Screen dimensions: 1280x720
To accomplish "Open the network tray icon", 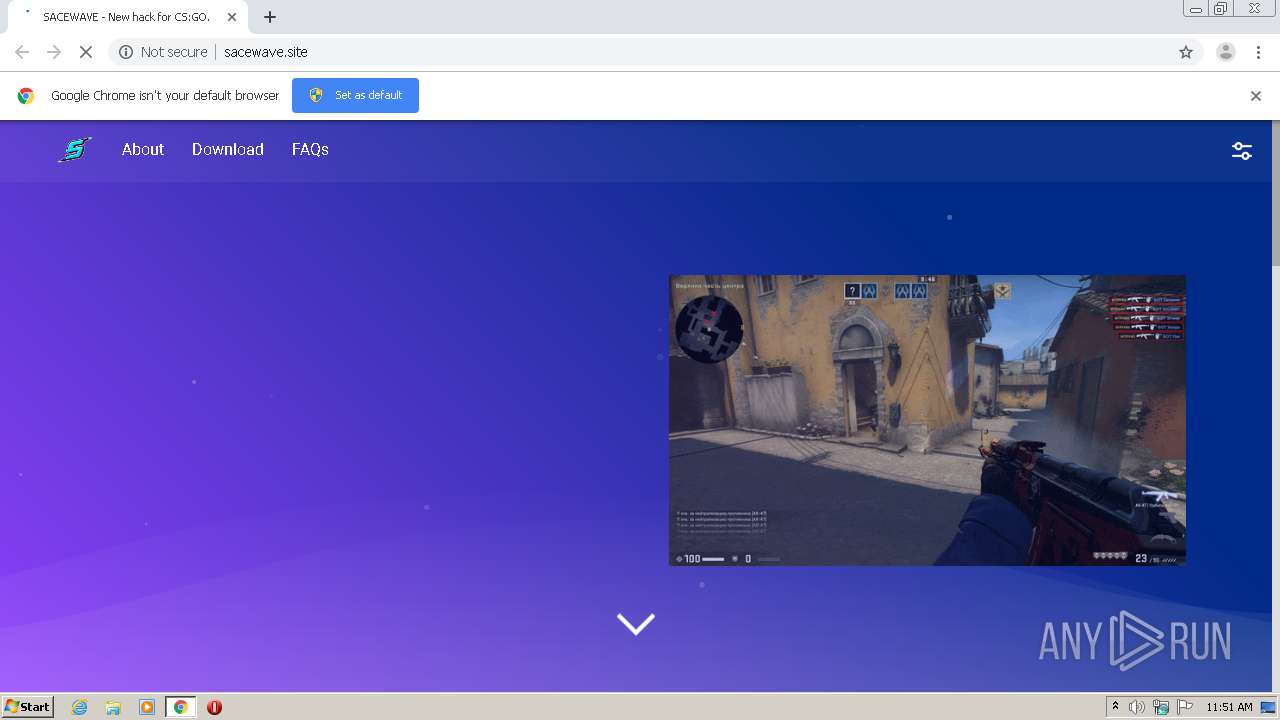I will 1161,707.
